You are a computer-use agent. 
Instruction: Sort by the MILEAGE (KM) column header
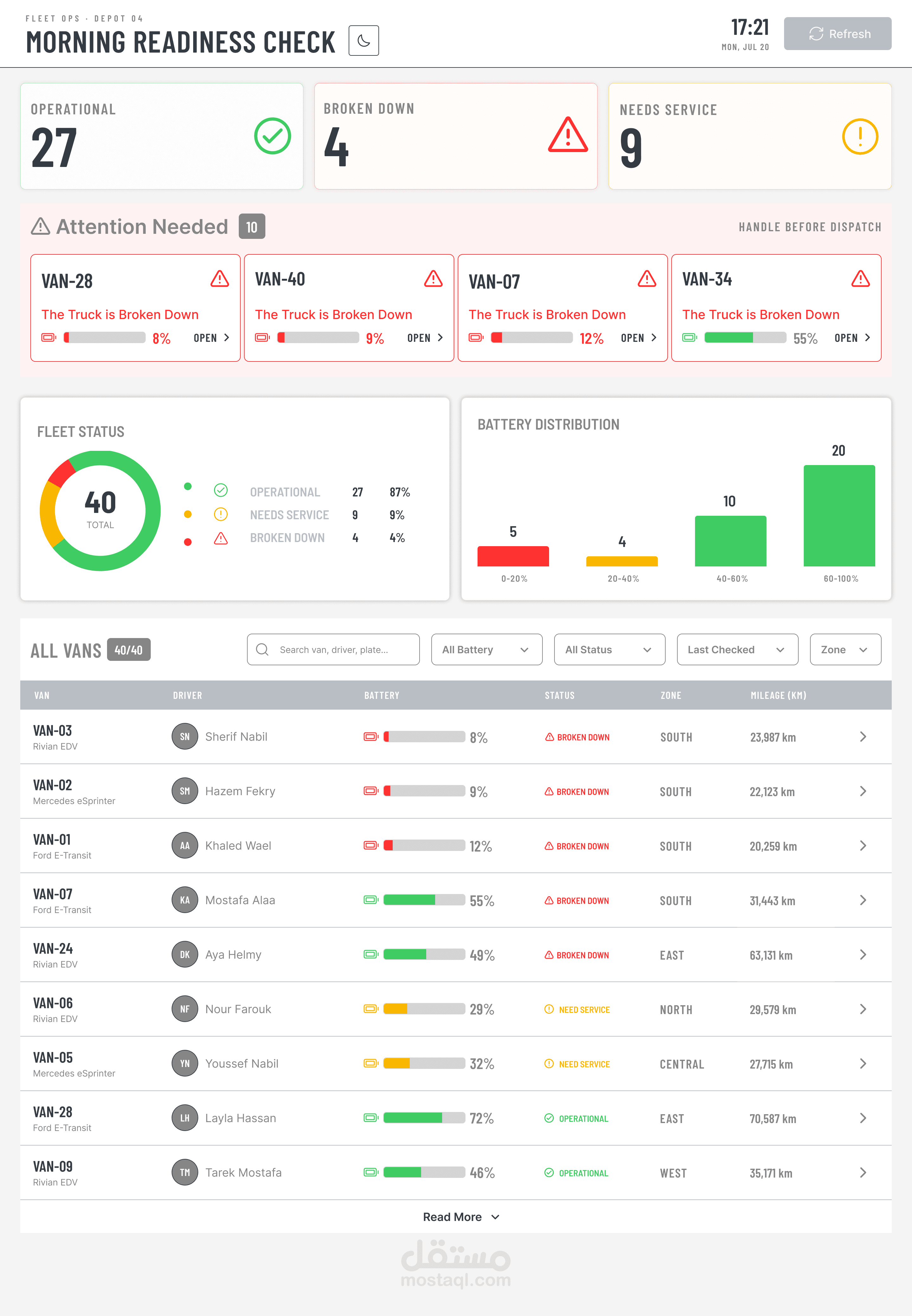pyautogui.click(x=778, y=696)
